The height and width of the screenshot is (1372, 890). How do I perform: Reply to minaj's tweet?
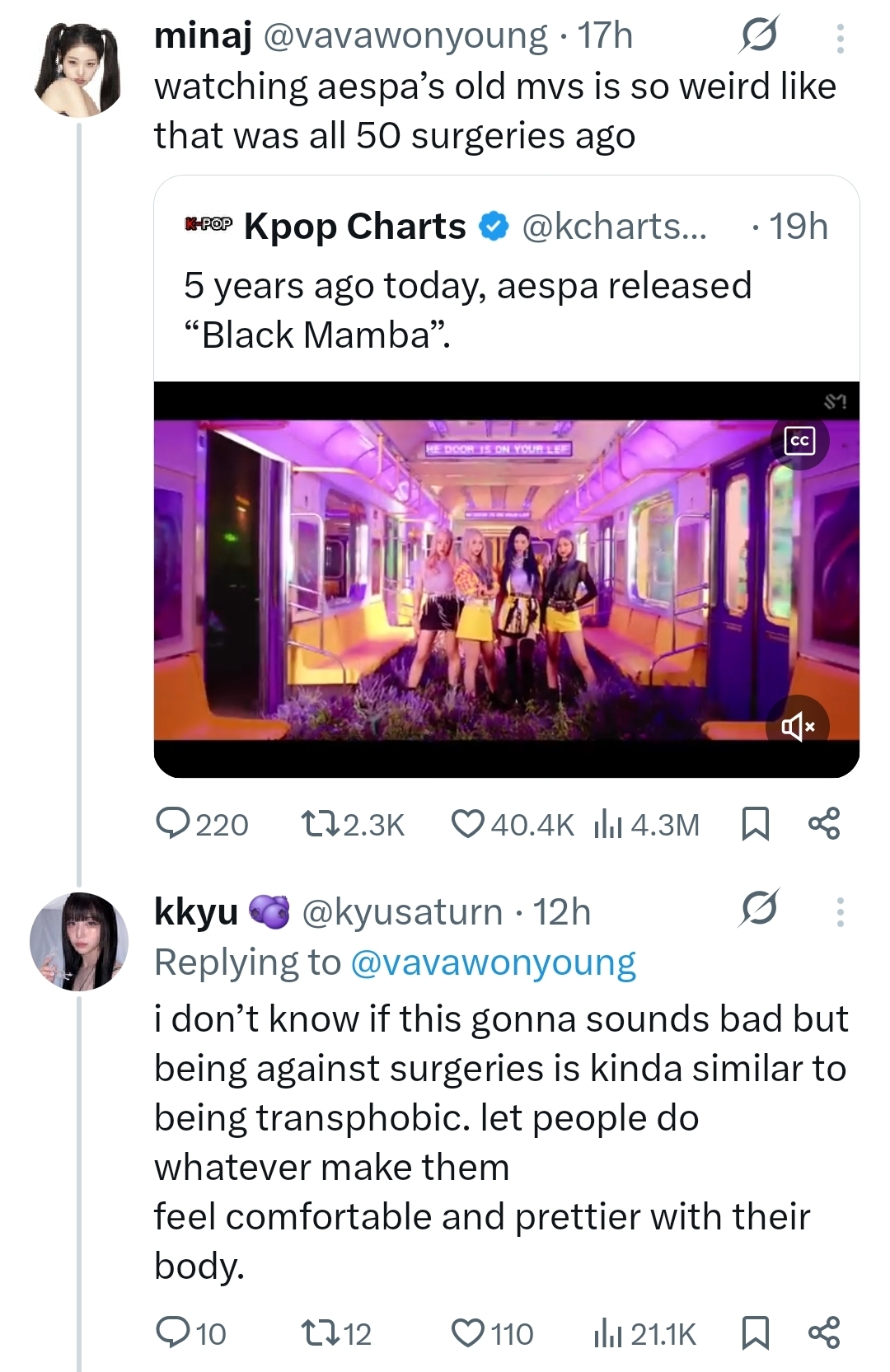pyautogui.click(x=173, y=824)
